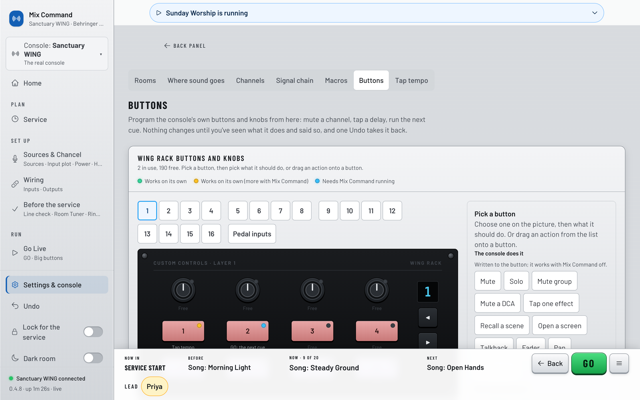Switch to the Tap tempo tab

point(411,80)
